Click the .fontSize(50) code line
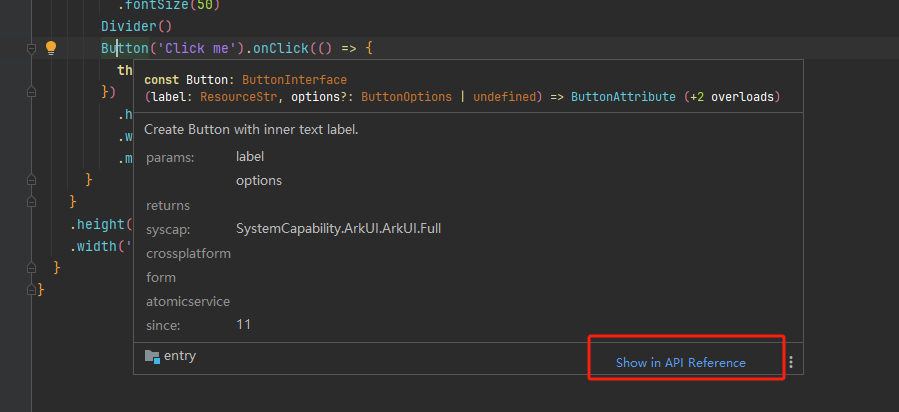899x412 pixels. (x=169, y=6)
